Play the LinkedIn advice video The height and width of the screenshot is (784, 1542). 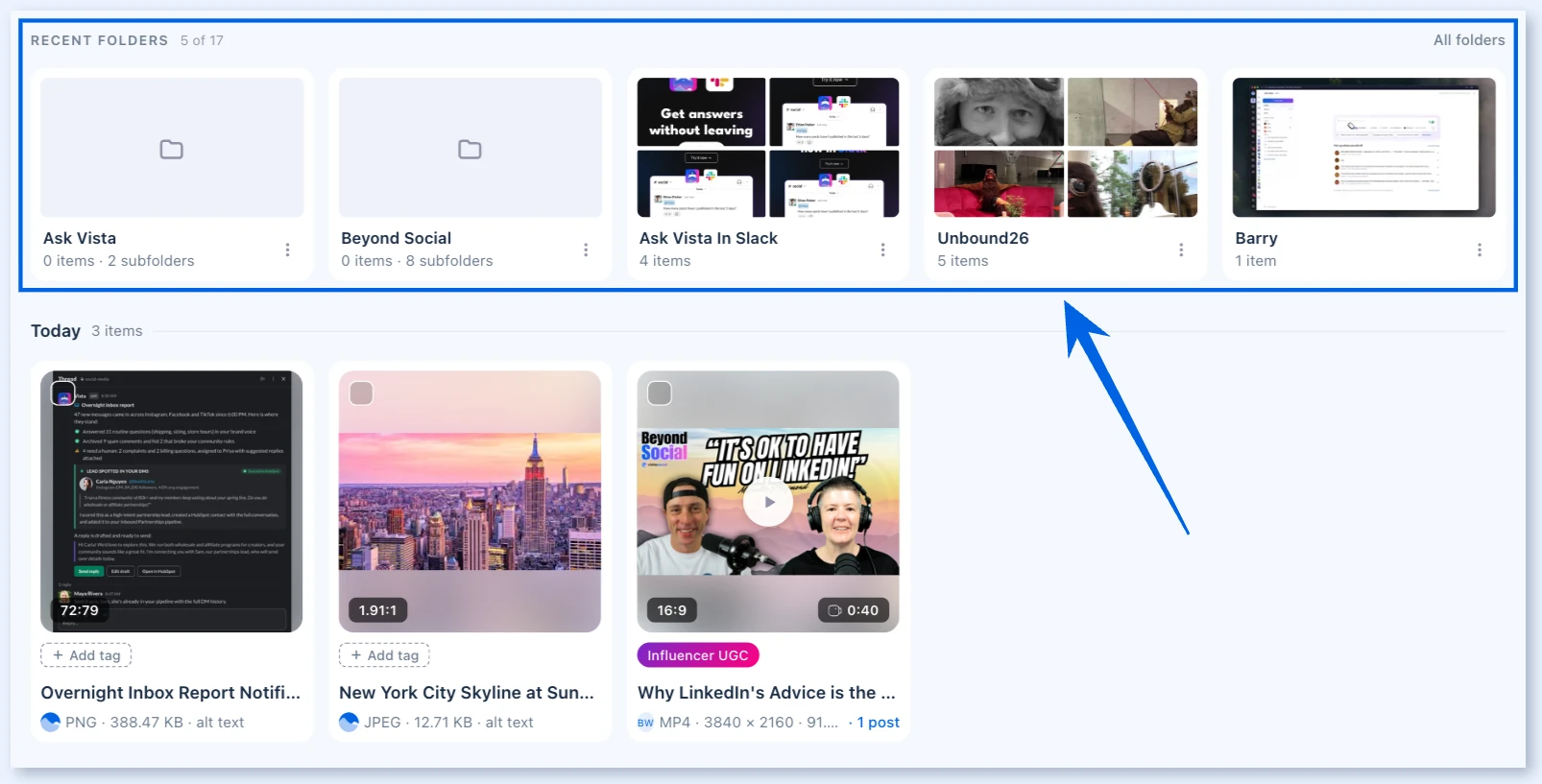(x=768, y=502)
